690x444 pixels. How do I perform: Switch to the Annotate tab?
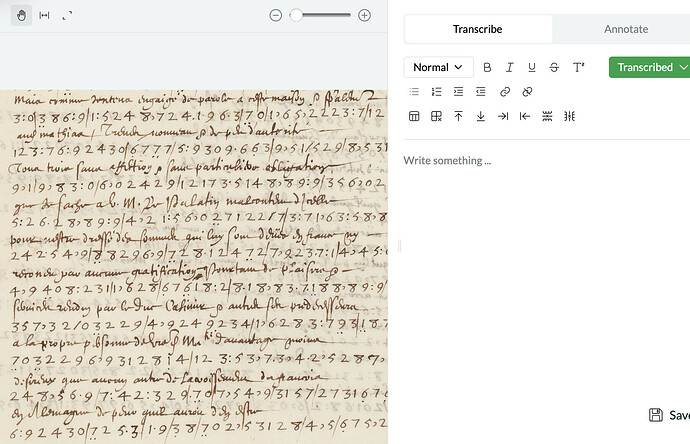[x=625, y=30]
